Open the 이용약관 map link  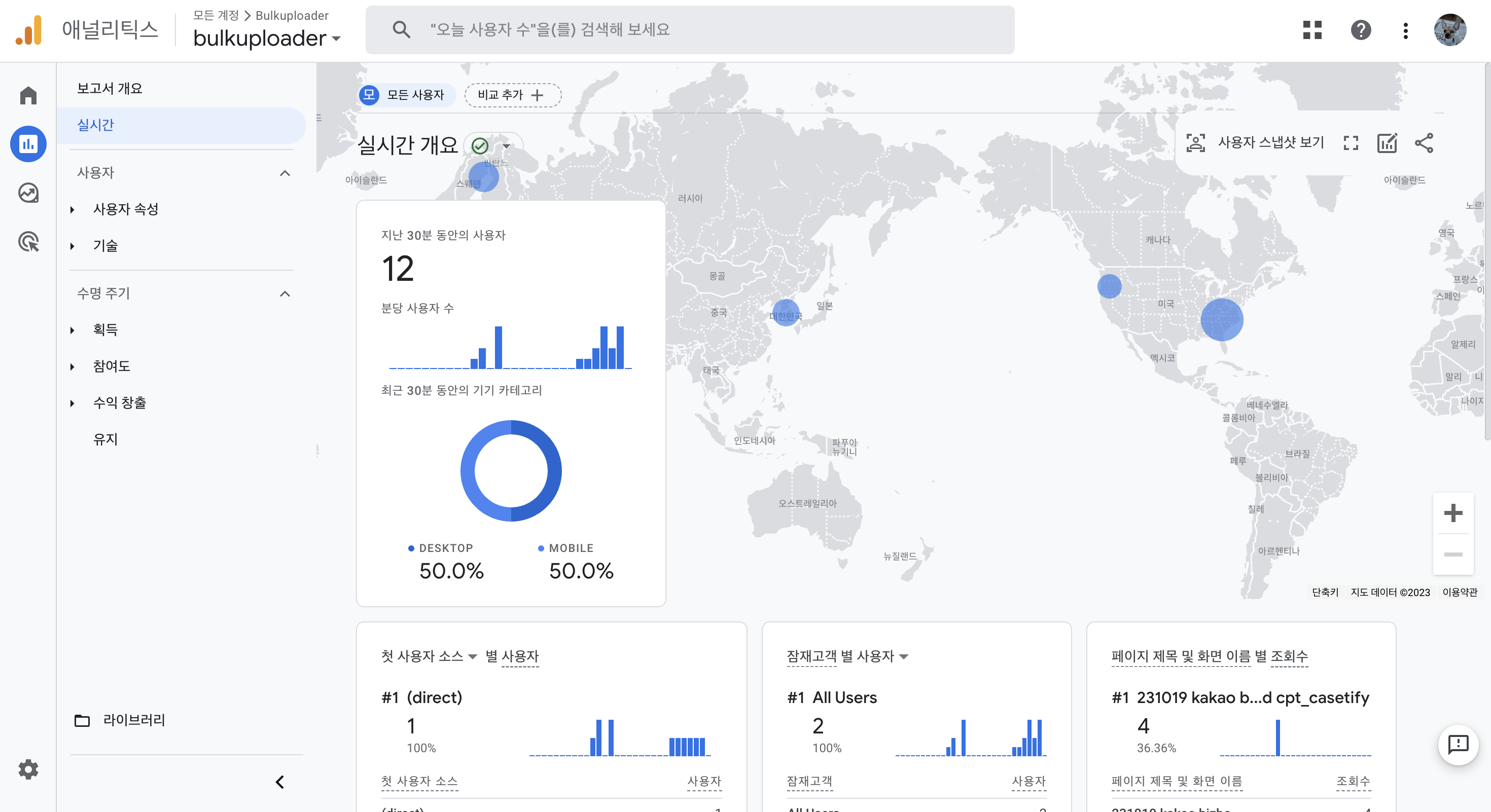[x=1460, y=592]
